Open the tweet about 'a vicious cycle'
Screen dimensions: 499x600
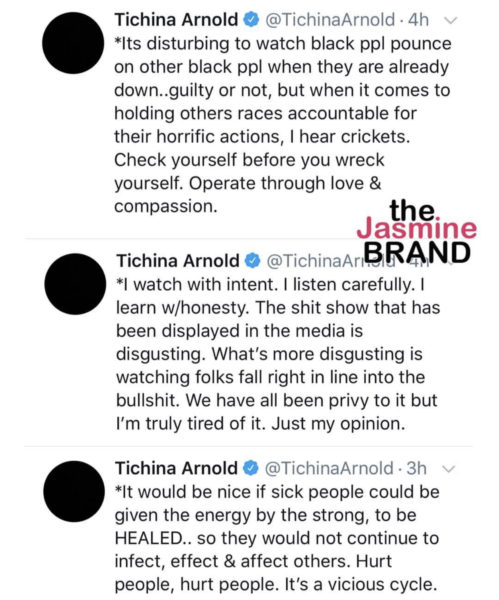pyautogui.click(x=277, y=538)
